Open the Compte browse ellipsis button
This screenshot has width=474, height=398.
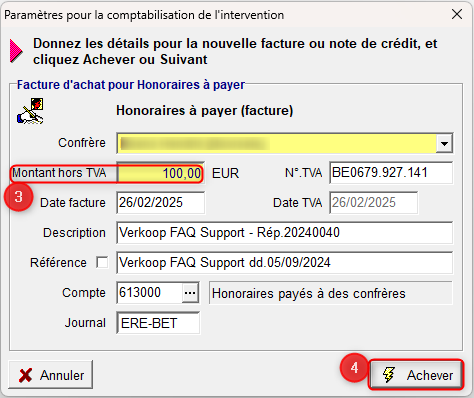(x=190, y=293)
